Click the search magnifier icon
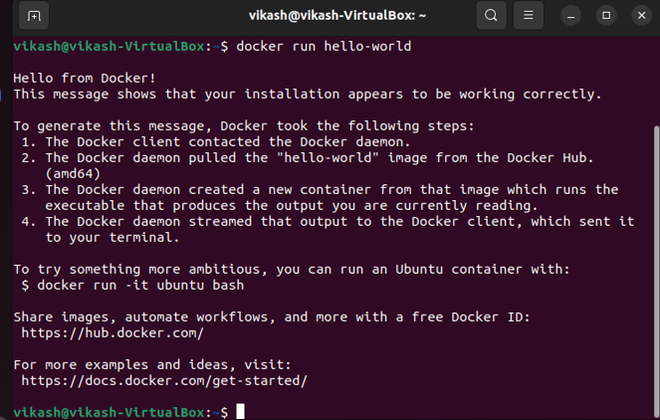 [x=490, y=16]
